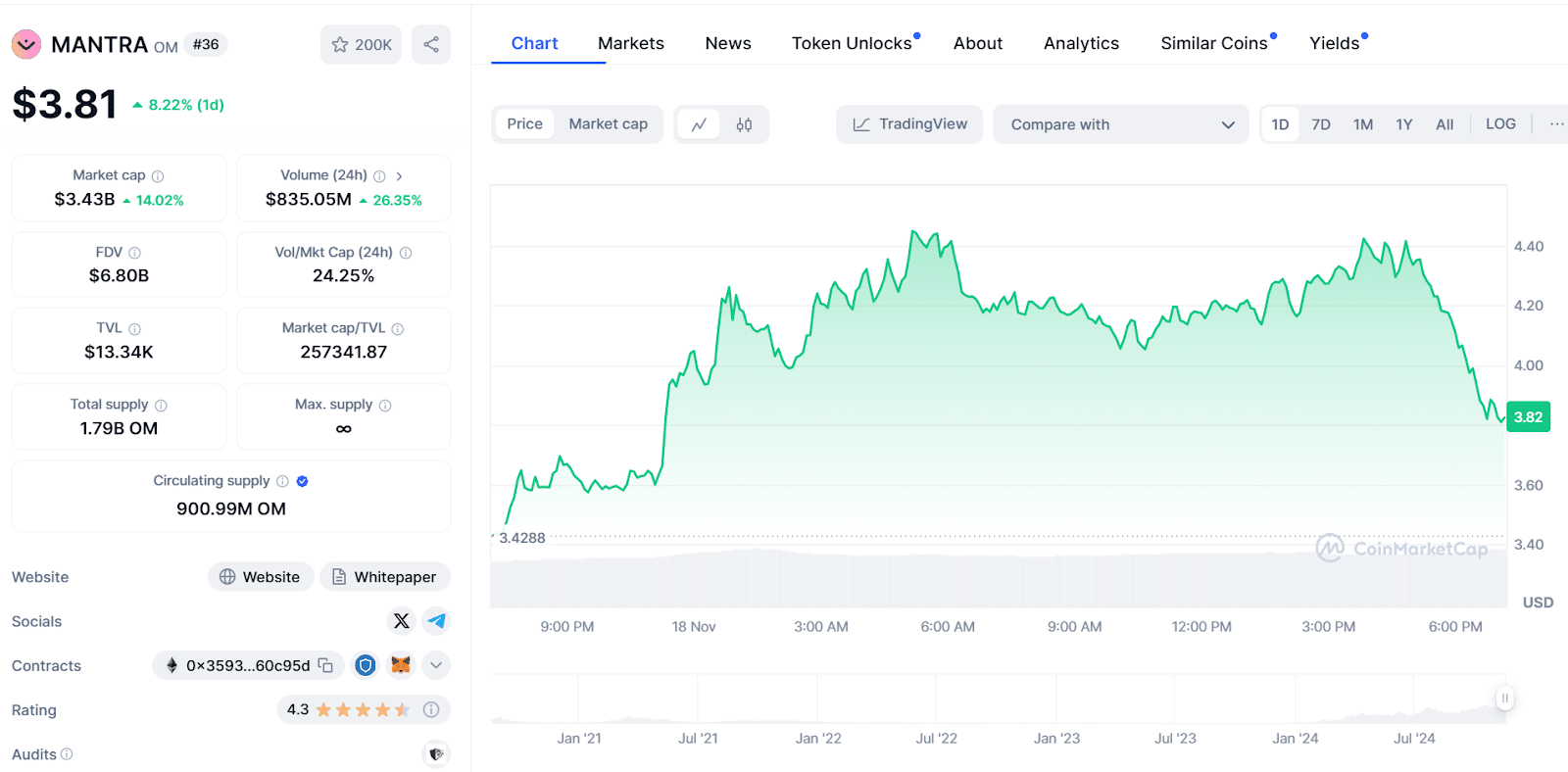Image resolution: width=1568 pixels, height=772 pixels.
Task: Open the audit shield icon
Action: point(436,754)
